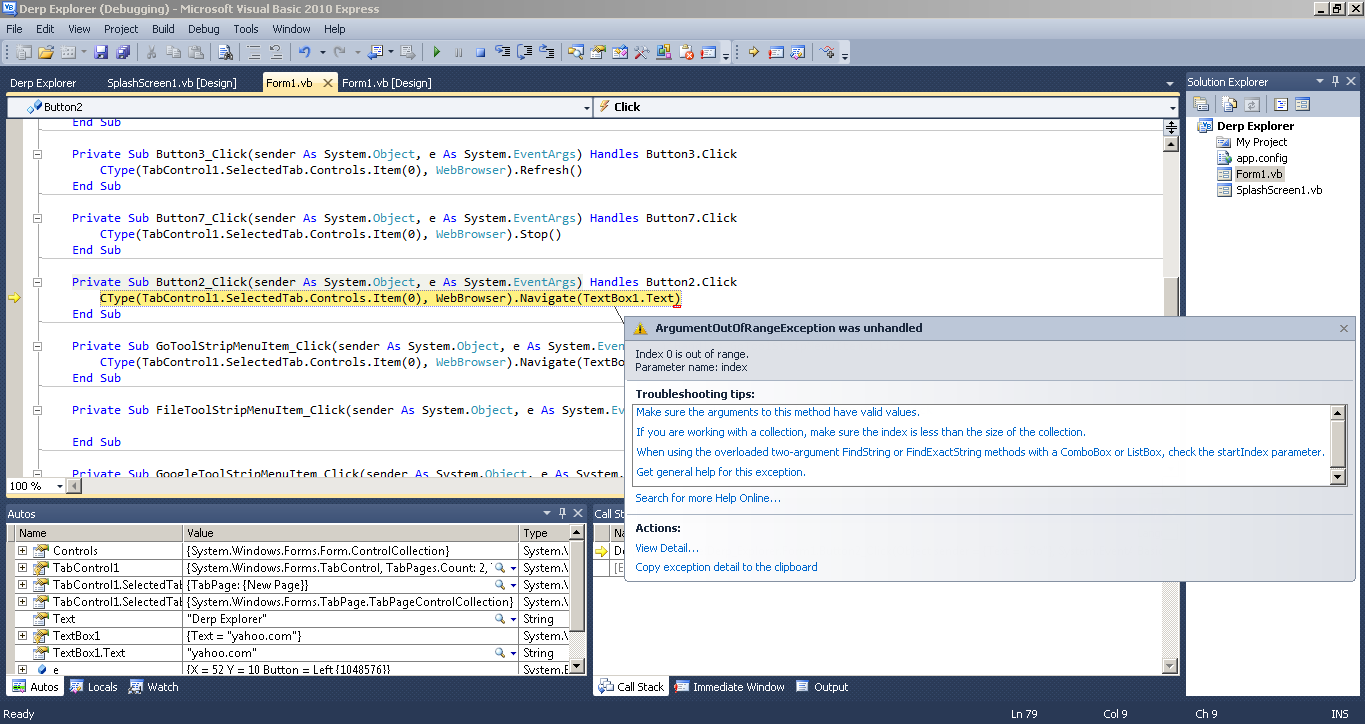Click the "yahoo.com" value of TextBox1.Text

coord(222,652)
